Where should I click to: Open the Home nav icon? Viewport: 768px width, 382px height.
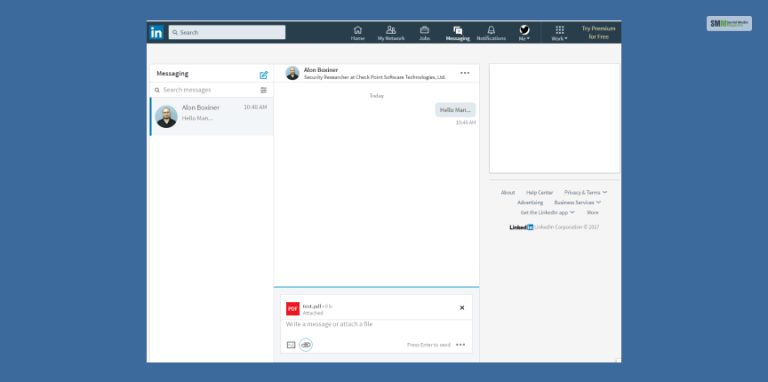coord(358,33)
